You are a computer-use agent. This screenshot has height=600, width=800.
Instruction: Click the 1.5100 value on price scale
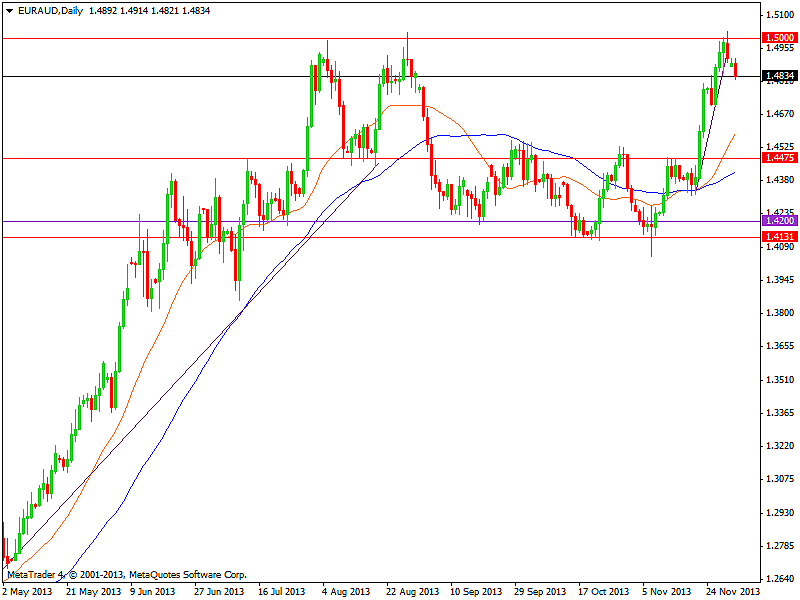(779, 15)
